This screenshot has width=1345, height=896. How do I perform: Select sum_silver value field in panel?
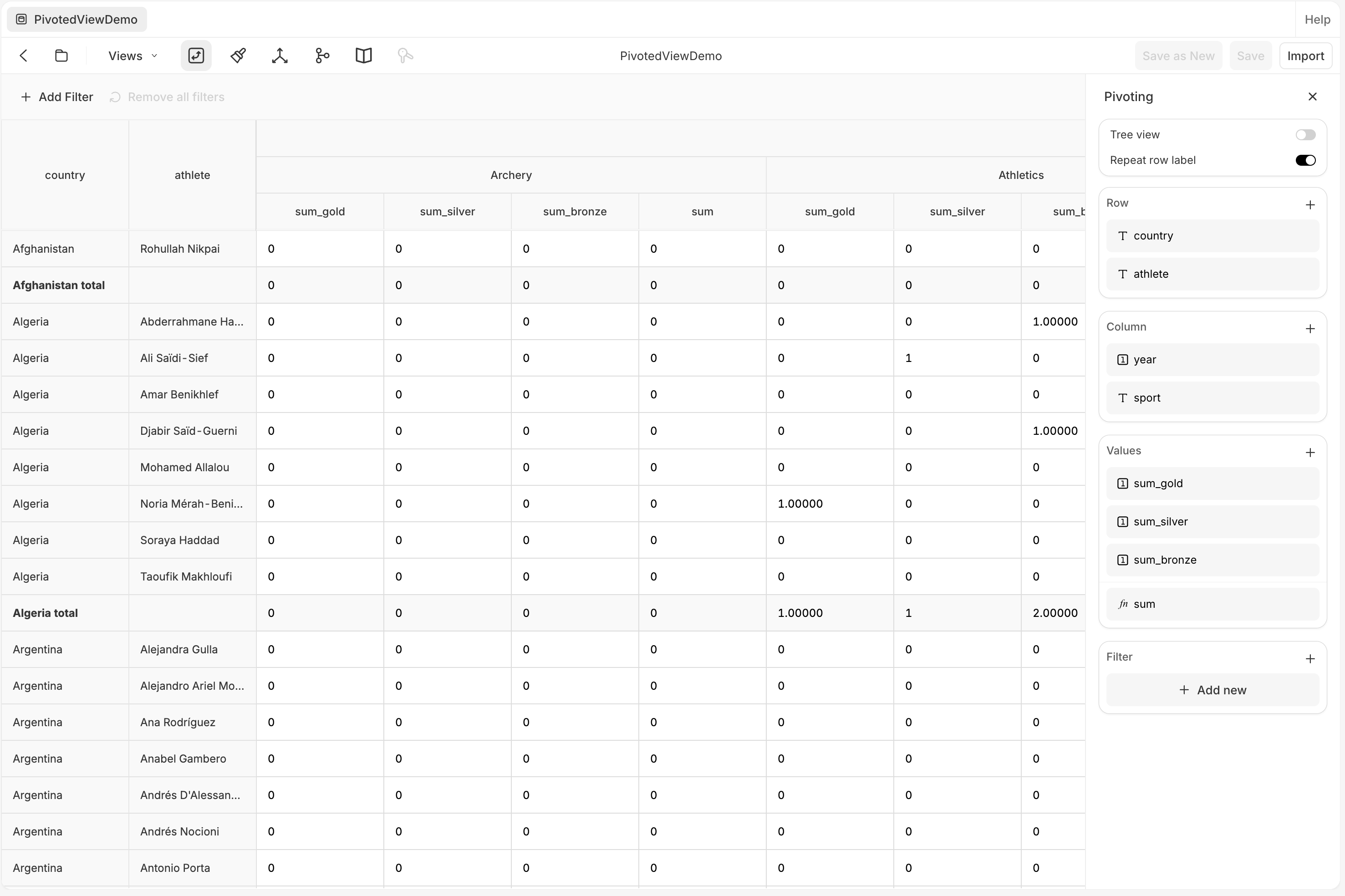(1213, 522)
